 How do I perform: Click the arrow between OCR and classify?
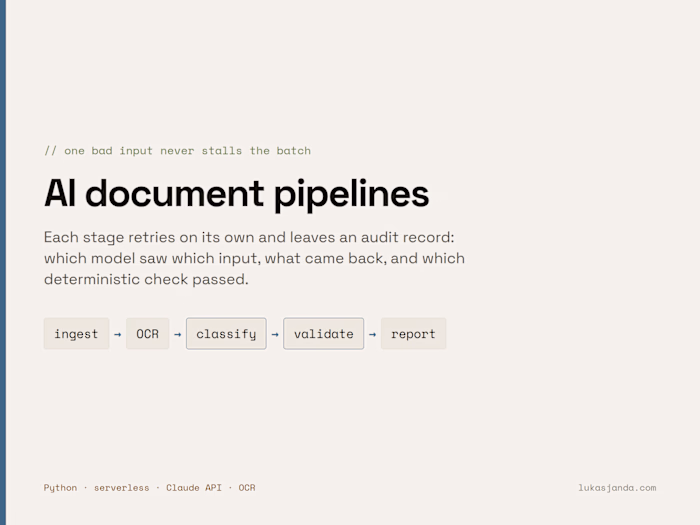pyautogui.click(x=178, y=334)
